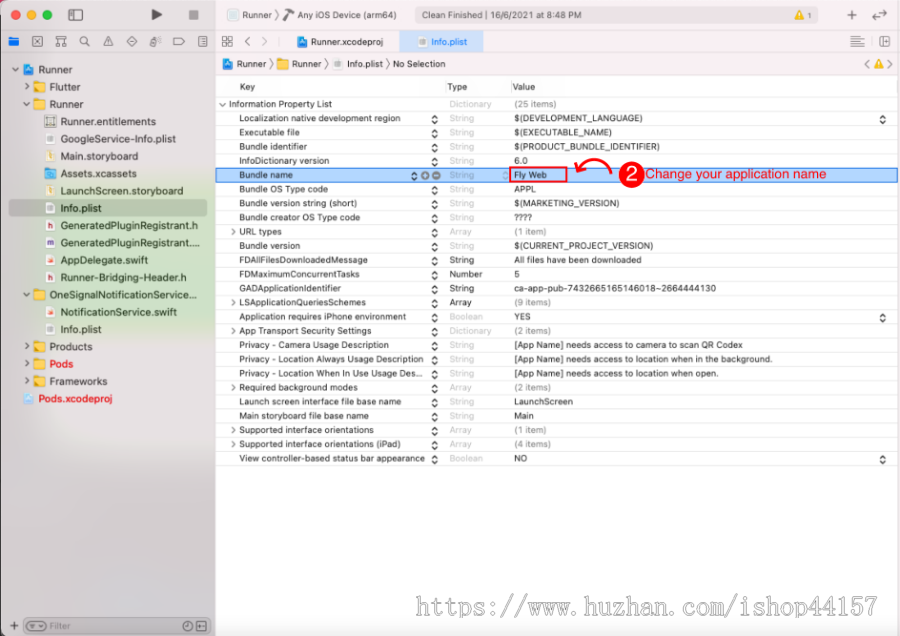Expand the Flutter folder
The image size is (900, 636).
click(x=27, y=87)
